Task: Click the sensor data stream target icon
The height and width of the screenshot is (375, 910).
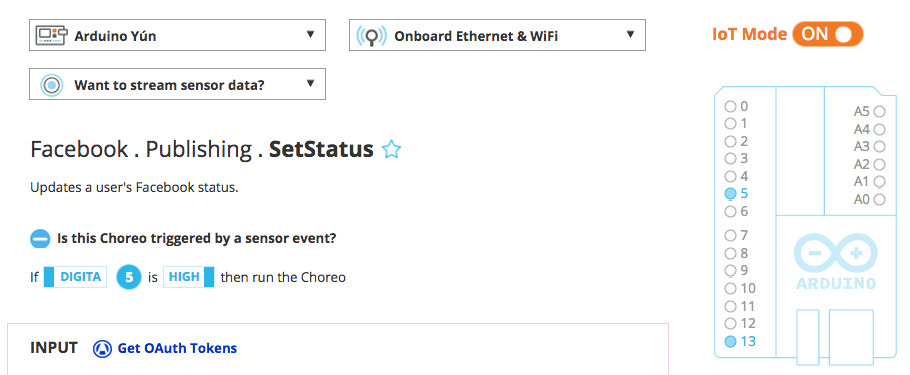Action: [52, 85]
